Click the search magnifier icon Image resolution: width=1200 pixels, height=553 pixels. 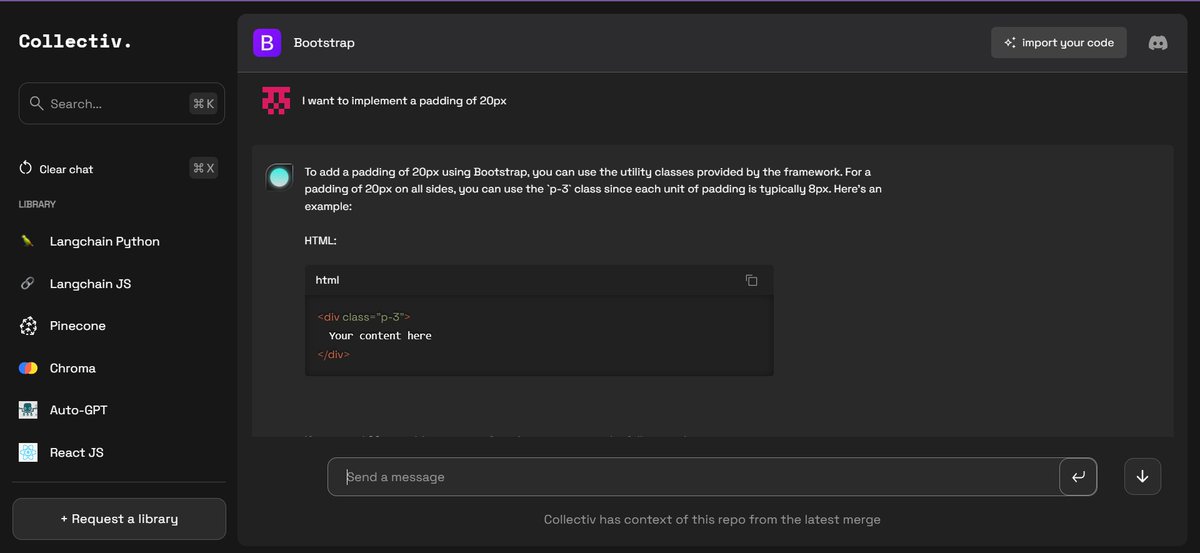point(37,103)
